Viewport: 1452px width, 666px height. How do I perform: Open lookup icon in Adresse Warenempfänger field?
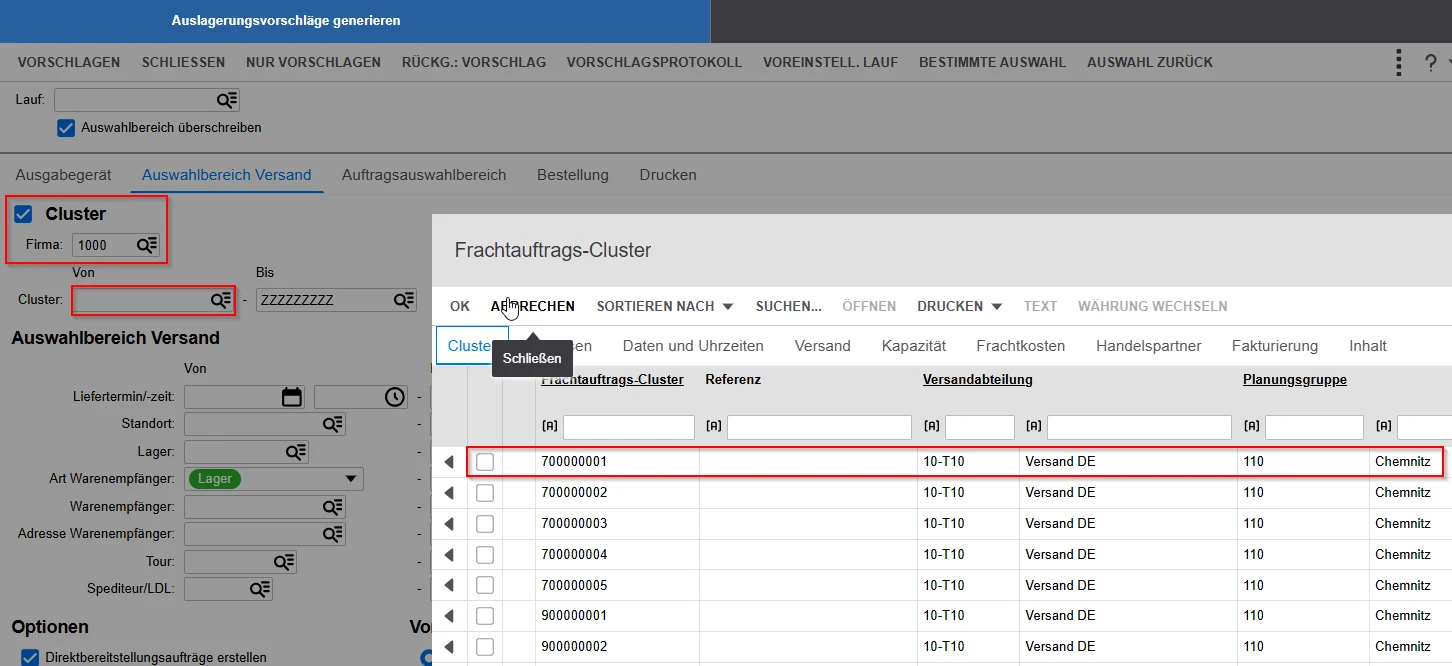click(x=333, y=534)
